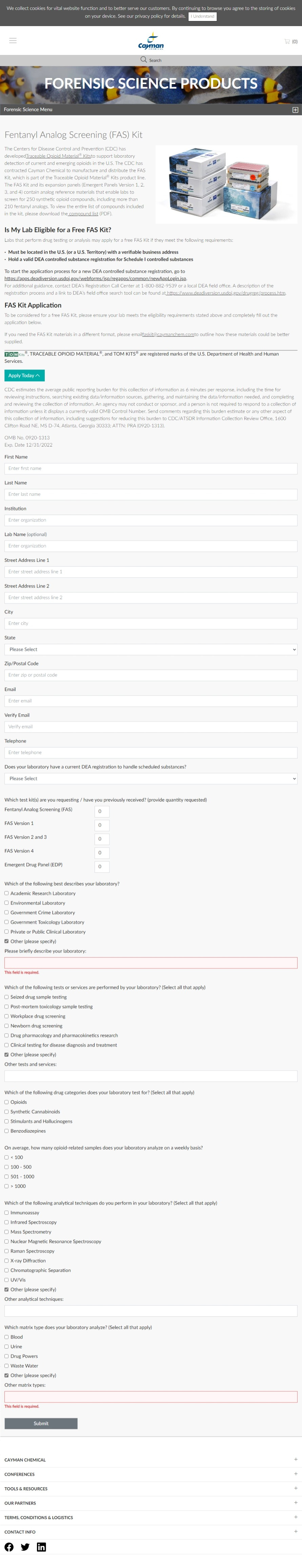Open the Twitter social icon
Screen dimensions: 302x1568
click(25, 1547)
